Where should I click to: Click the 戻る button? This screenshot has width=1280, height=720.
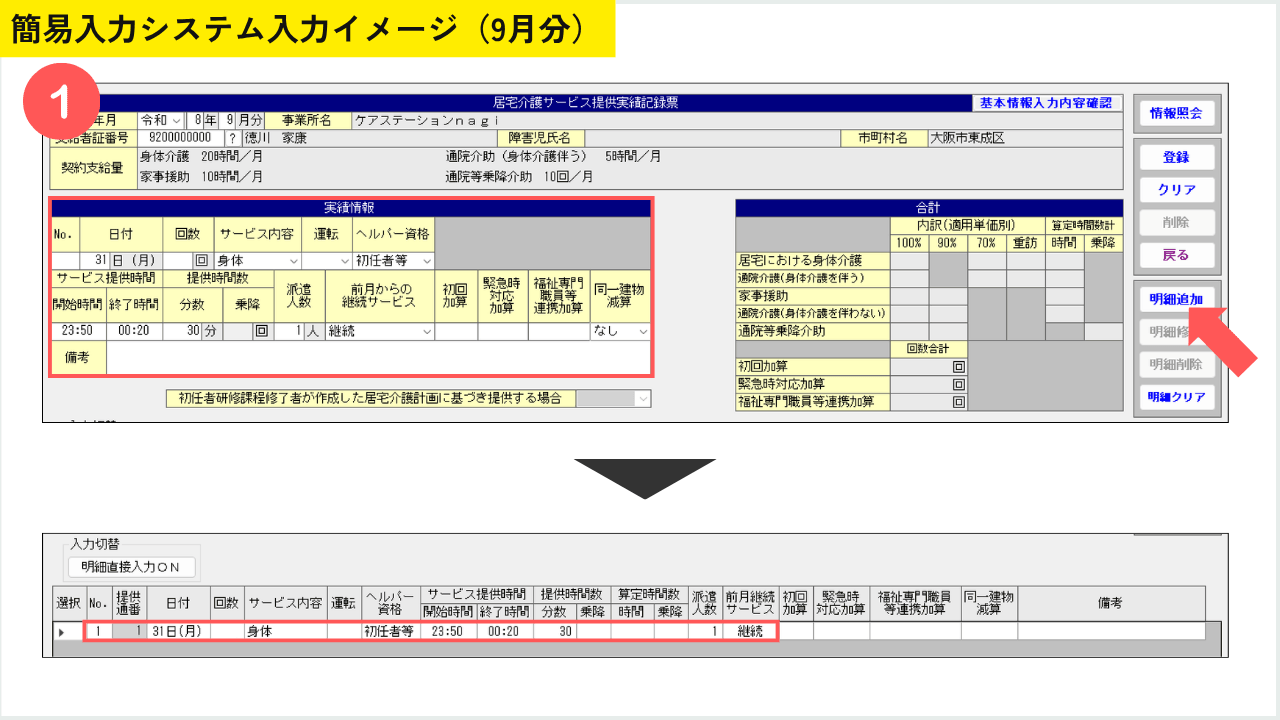point(1176,254)
